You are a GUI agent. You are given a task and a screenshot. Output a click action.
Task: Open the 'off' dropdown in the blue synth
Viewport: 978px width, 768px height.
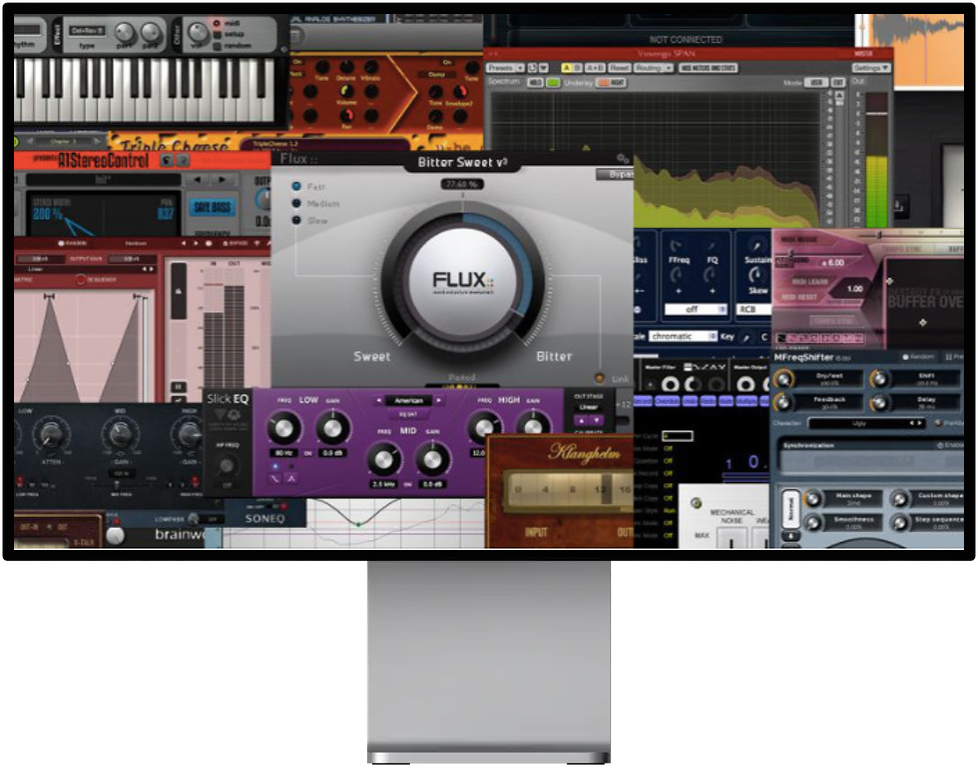[696, 309]
